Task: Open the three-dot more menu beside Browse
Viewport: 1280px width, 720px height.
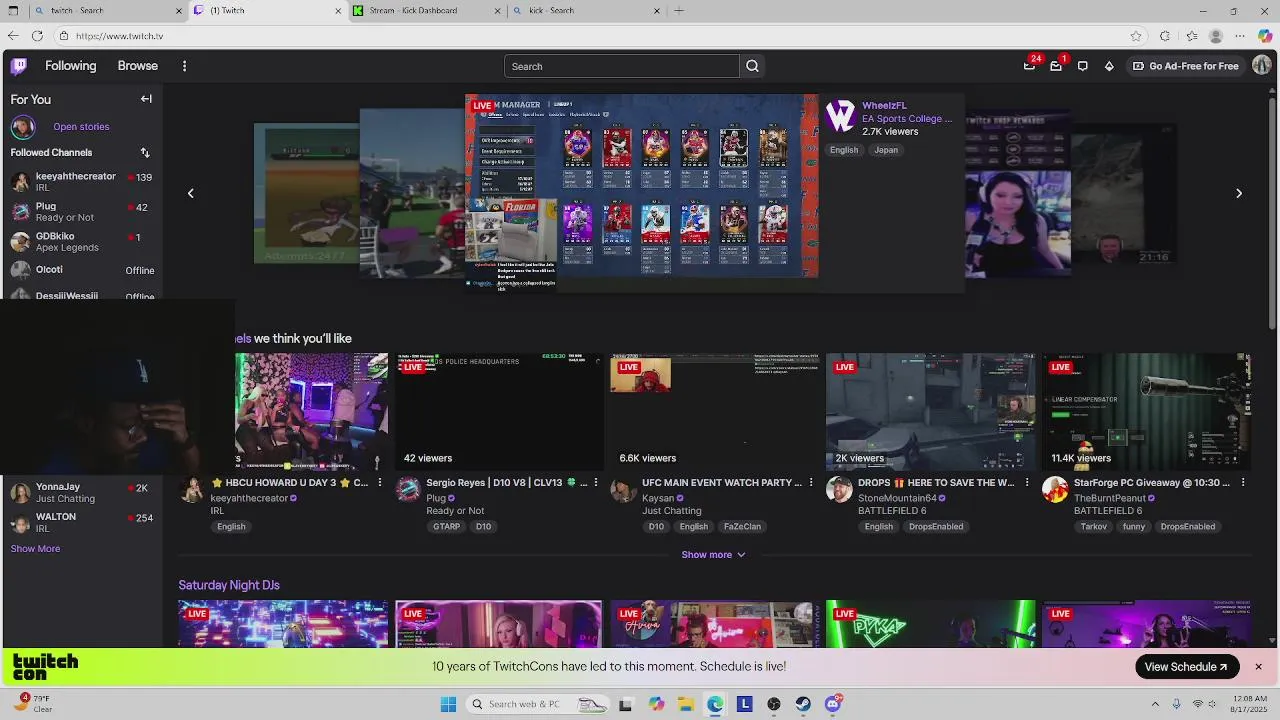Action: click(x=184, y=66)
